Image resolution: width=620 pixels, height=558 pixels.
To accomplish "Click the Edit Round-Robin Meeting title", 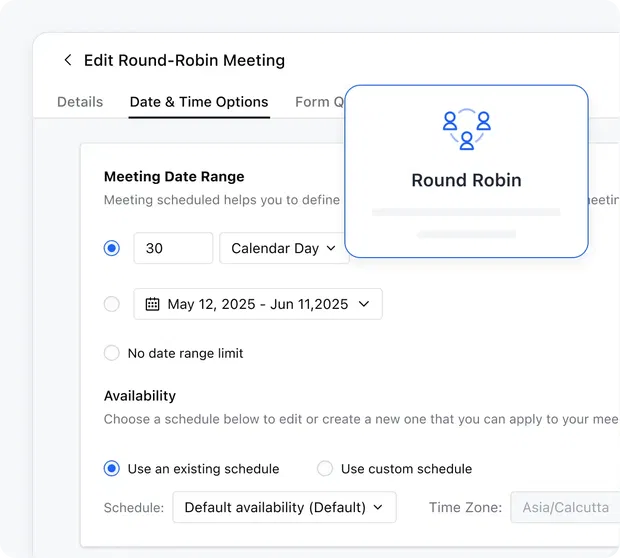I will [x=184, y=61].
